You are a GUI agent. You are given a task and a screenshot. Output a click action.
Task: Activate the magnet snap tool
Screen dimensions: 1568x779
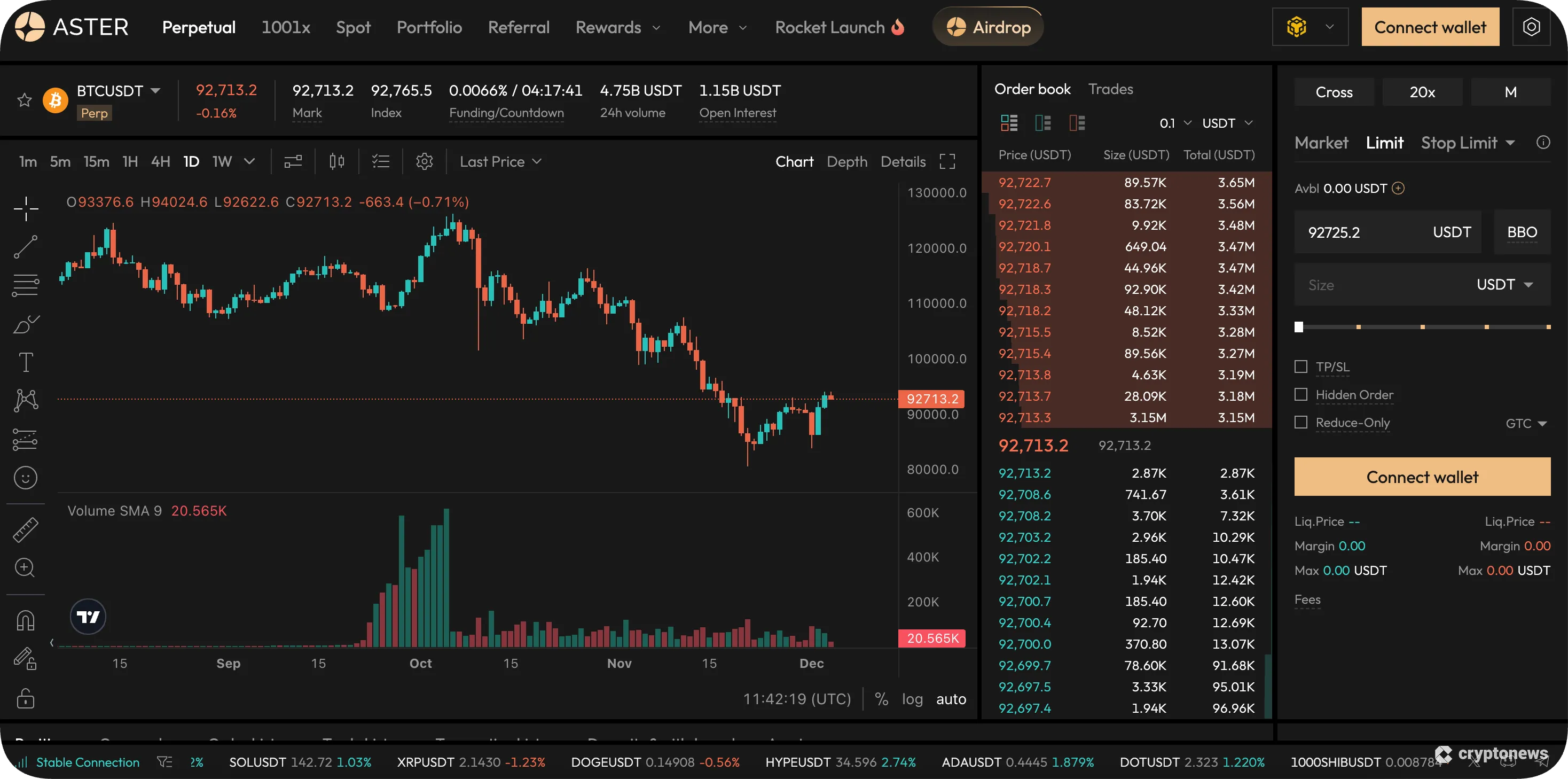(x=26, y=619)
